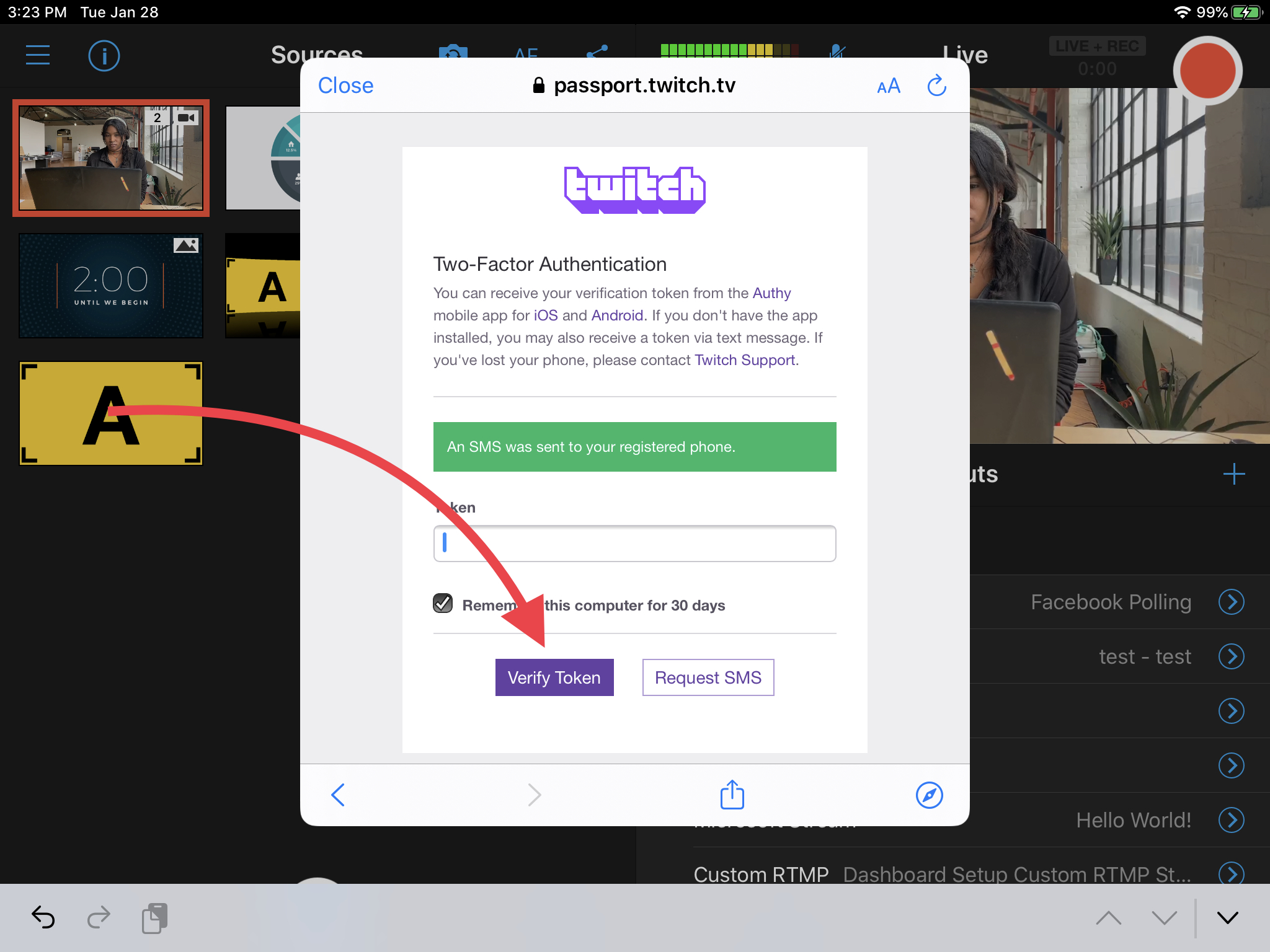Add a new output with plus icon

pyautogui.click(x=1233, y=474)
